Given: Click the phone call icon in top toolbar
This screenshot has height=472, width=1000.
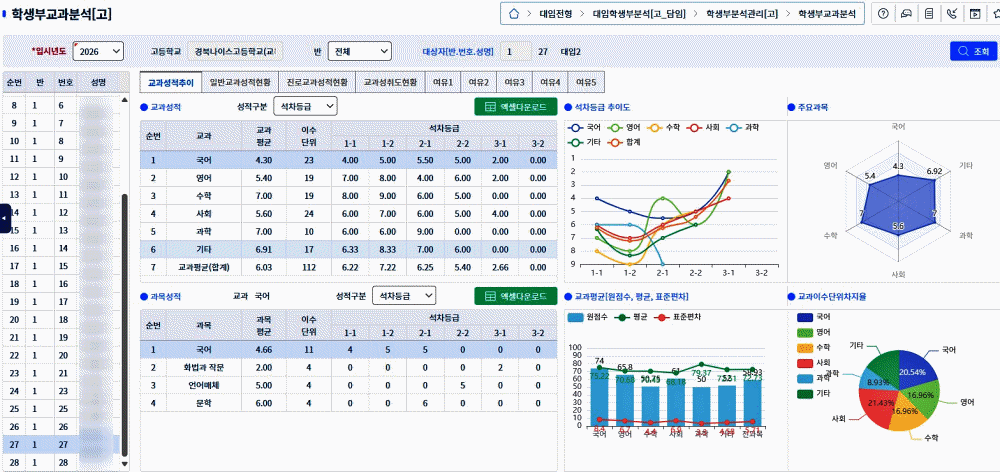Looking at the screenshot, I should (x=952, y=14).
